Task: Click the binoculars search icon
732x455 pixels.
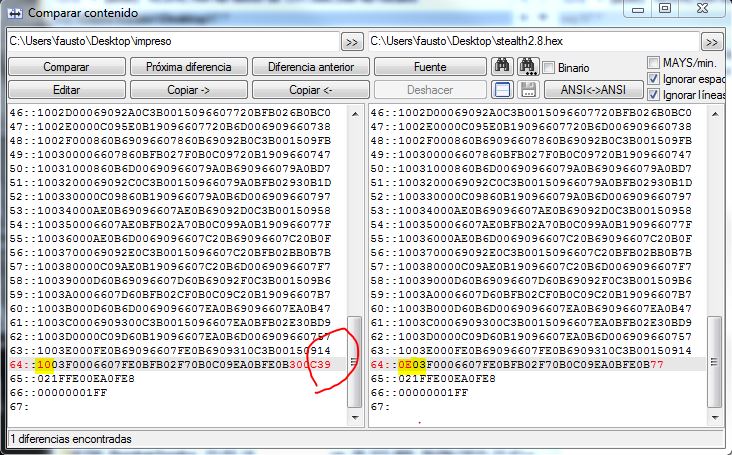Action: 502,66
